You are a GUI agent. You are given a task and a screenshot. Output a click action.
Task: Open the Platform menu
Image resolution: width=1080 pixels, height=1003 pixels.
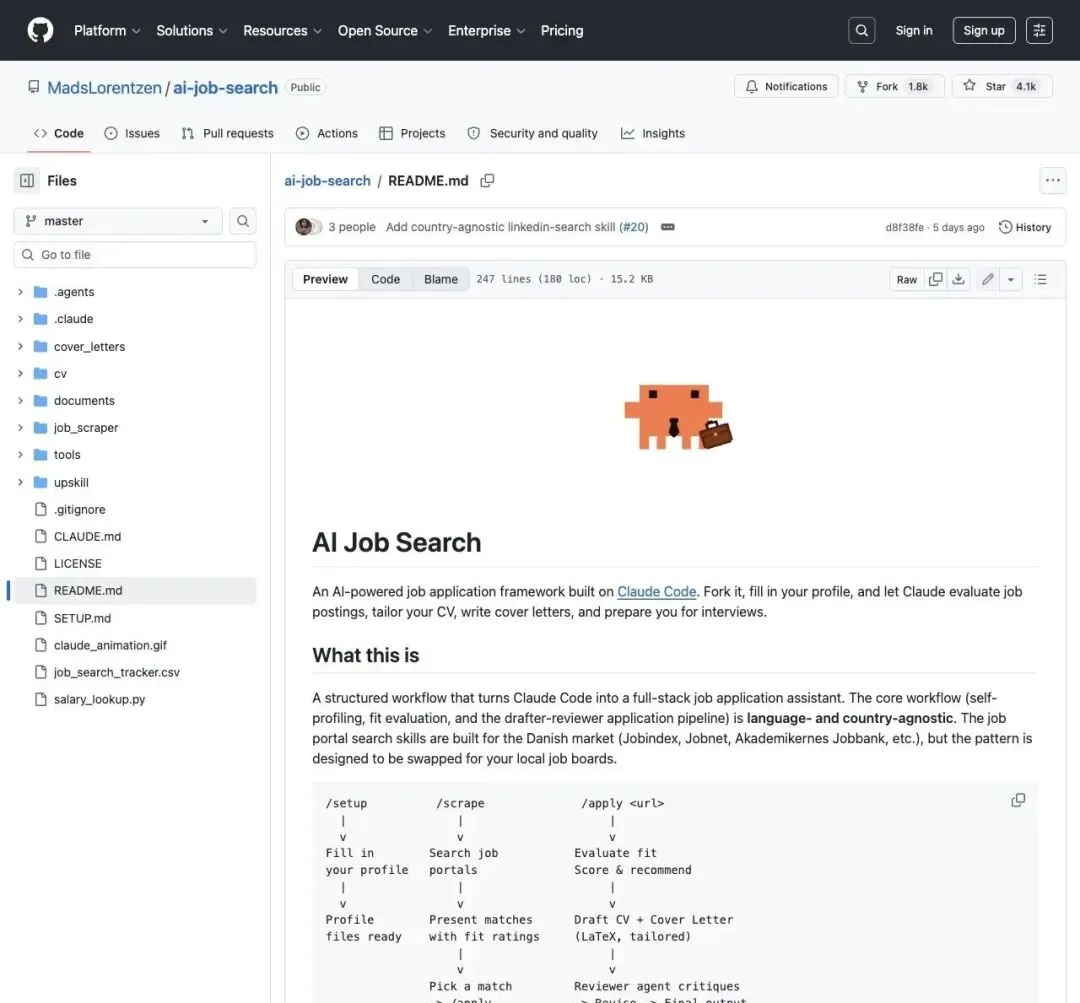pos(107,30)
